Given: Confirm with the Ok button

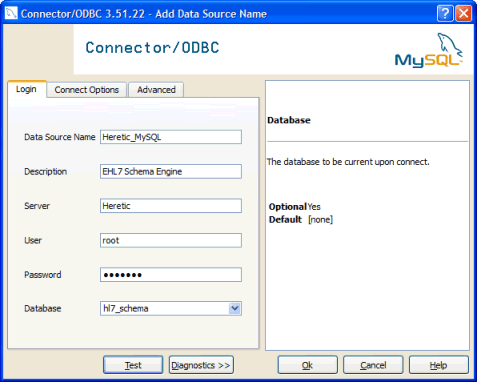Looking at the screenshot, I should 307,365.
